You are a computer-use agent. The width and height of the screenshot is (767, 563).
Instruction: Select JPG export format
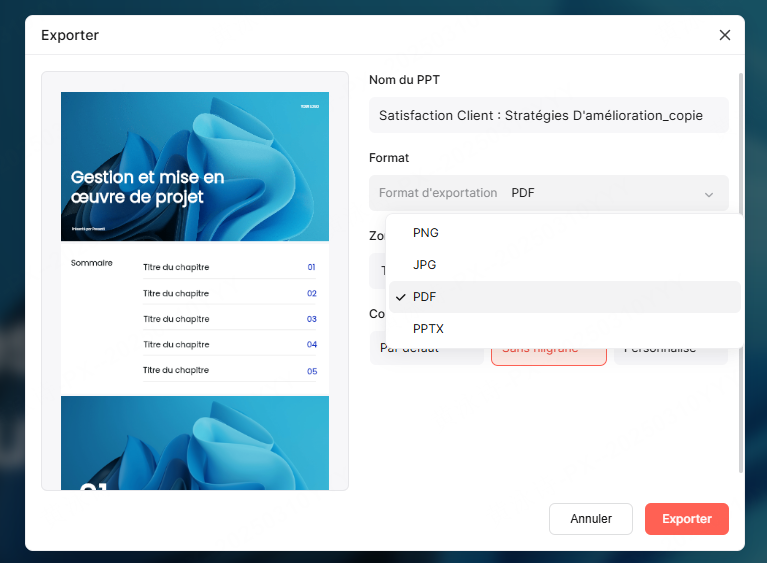pyautogui.click(x=425, y=265)
